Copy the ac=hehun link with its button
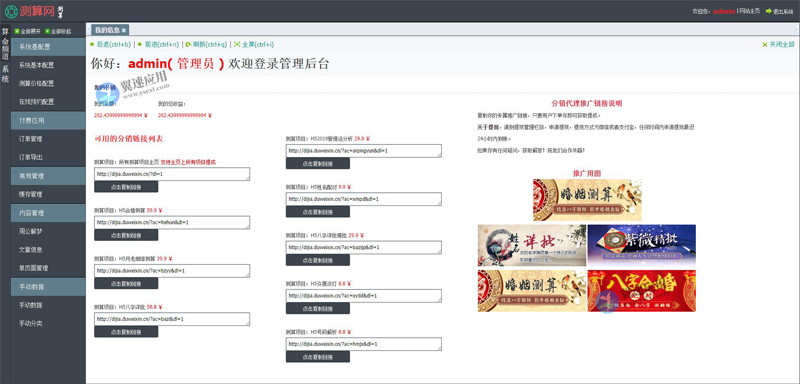Screen dimensions: 800x384 pyautogui.click(x=126, y=235)
